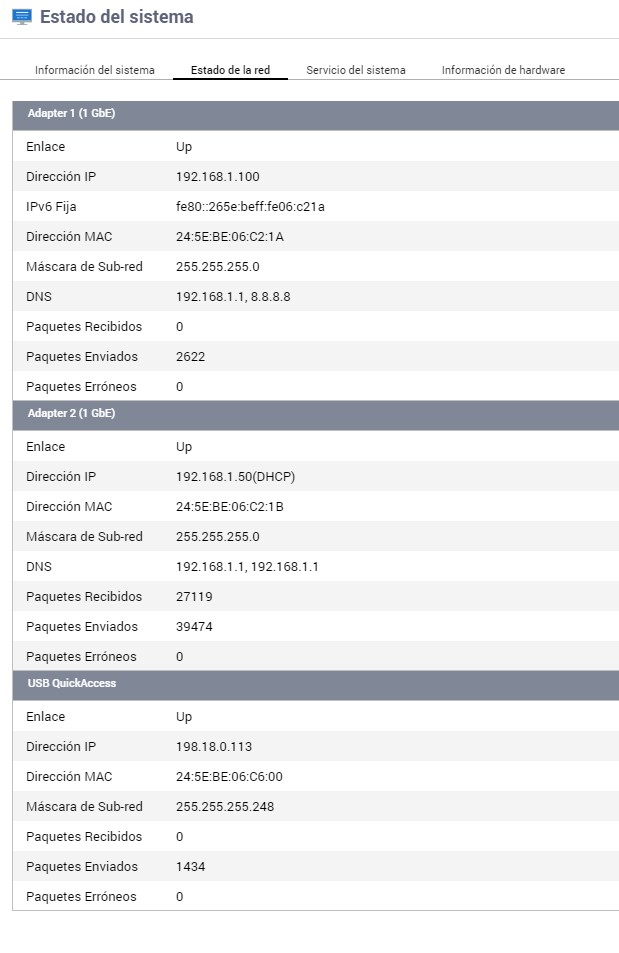Click MAC address 24:5E:BE:06:C2:1B

tap(229, 507)
